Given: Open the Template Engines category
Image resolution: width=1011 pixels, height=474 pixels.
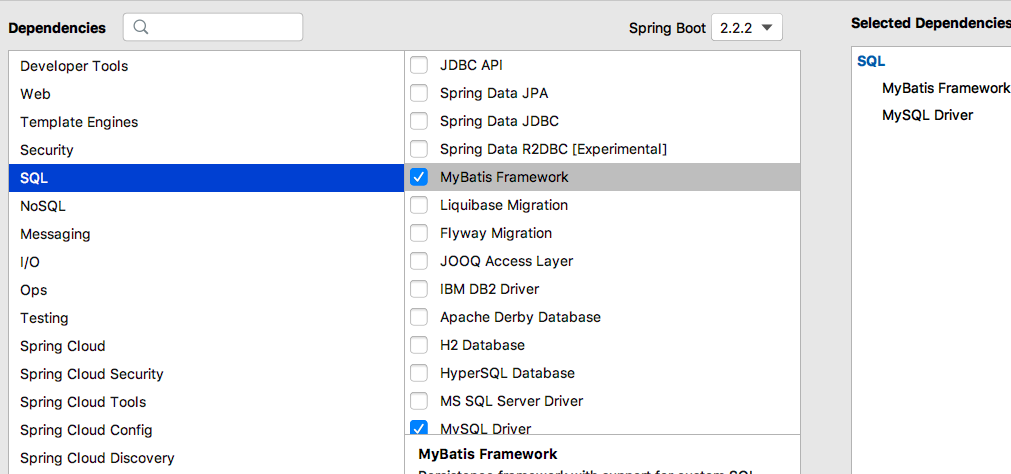Looking at the screenshot, I should (79, 122).
